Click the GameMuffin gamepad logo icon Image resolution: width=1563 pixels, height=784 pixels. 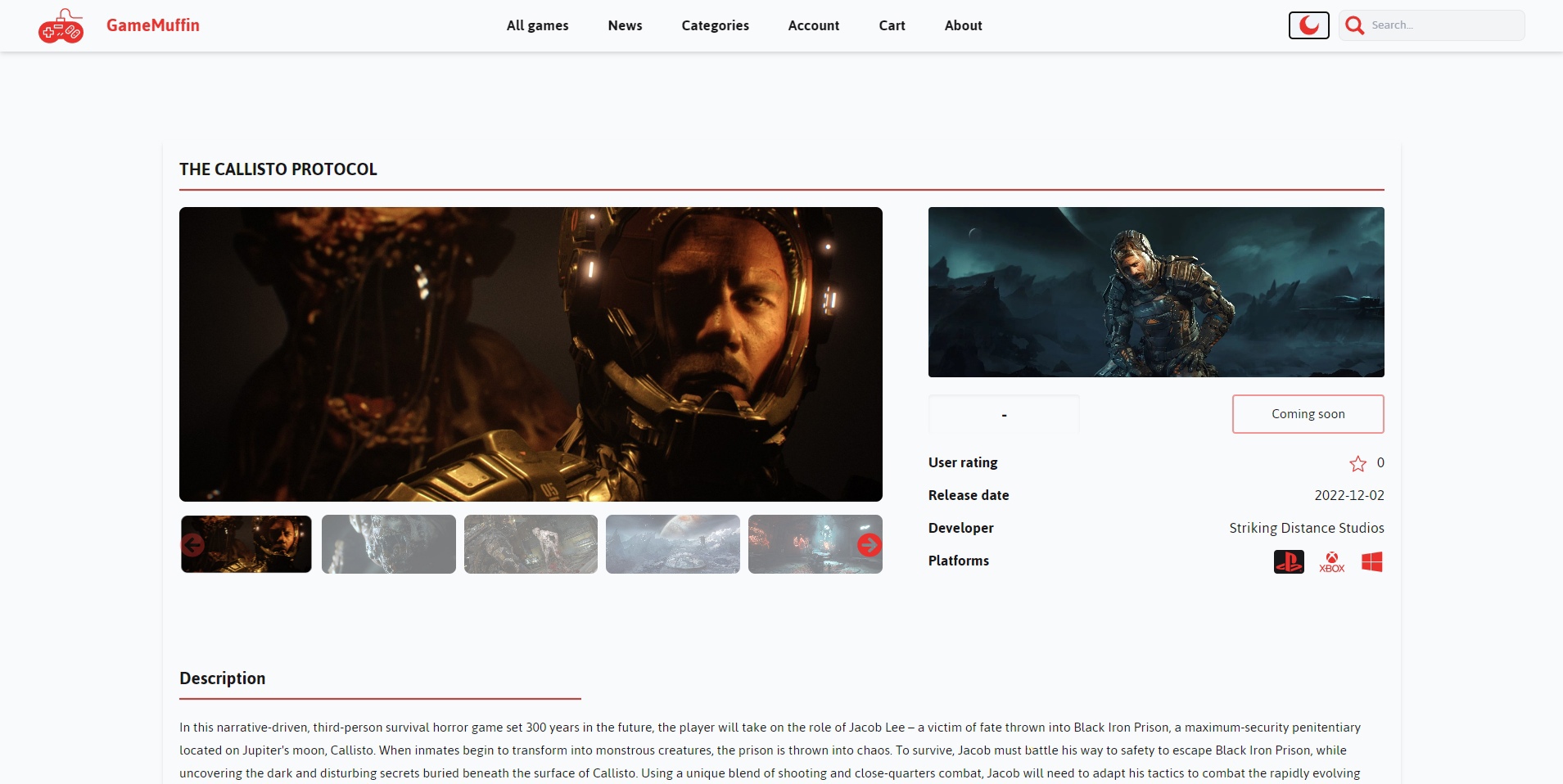[x=61, y=26]
